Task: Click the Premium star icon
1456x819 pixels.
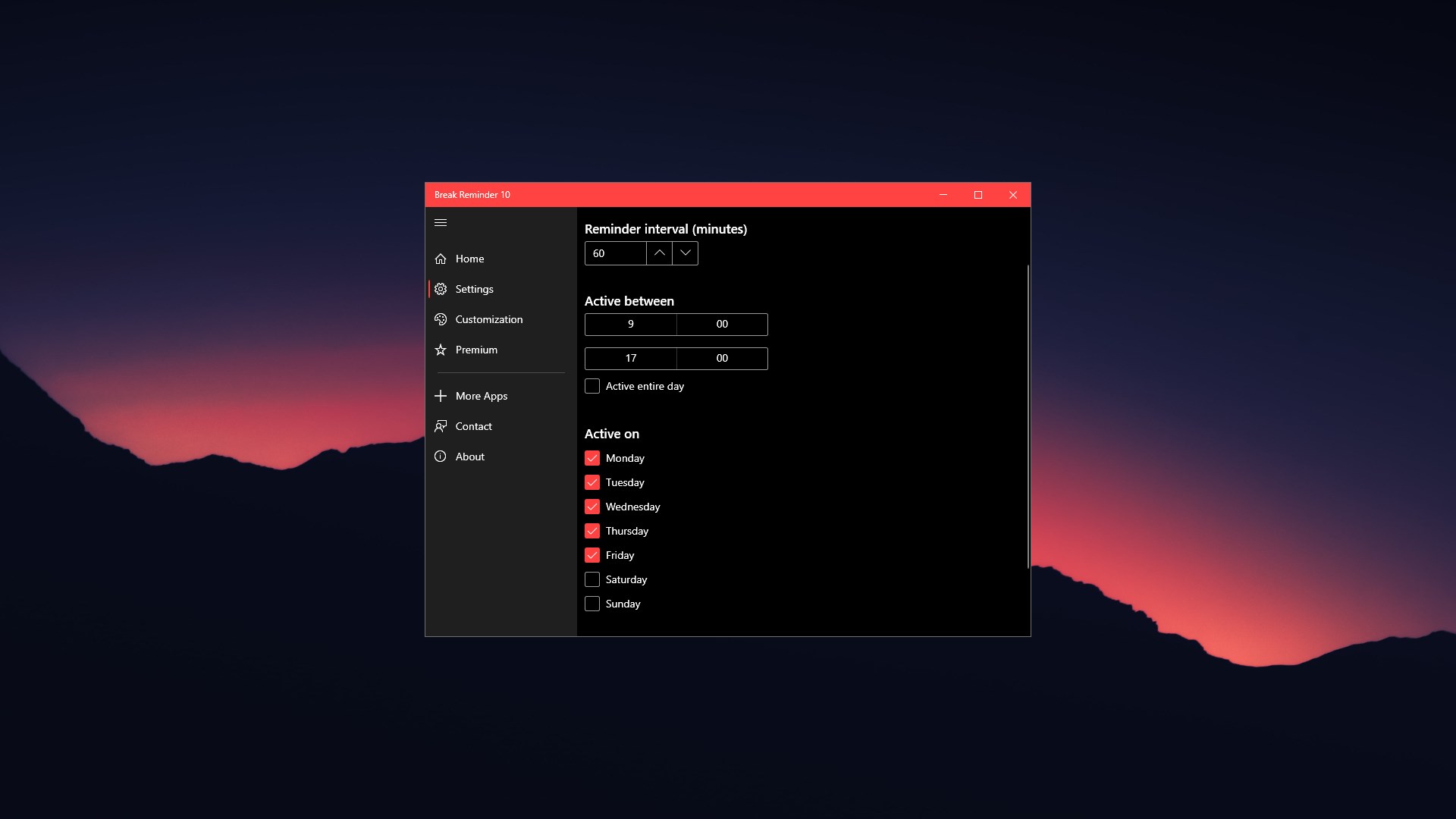Action: pos(441,350)
